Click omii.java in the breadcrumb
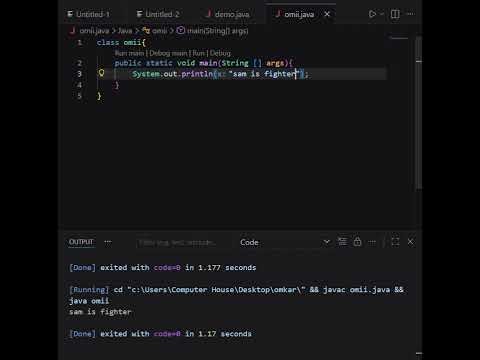Viewport: 480px width, 360px height. click(94, 31)
